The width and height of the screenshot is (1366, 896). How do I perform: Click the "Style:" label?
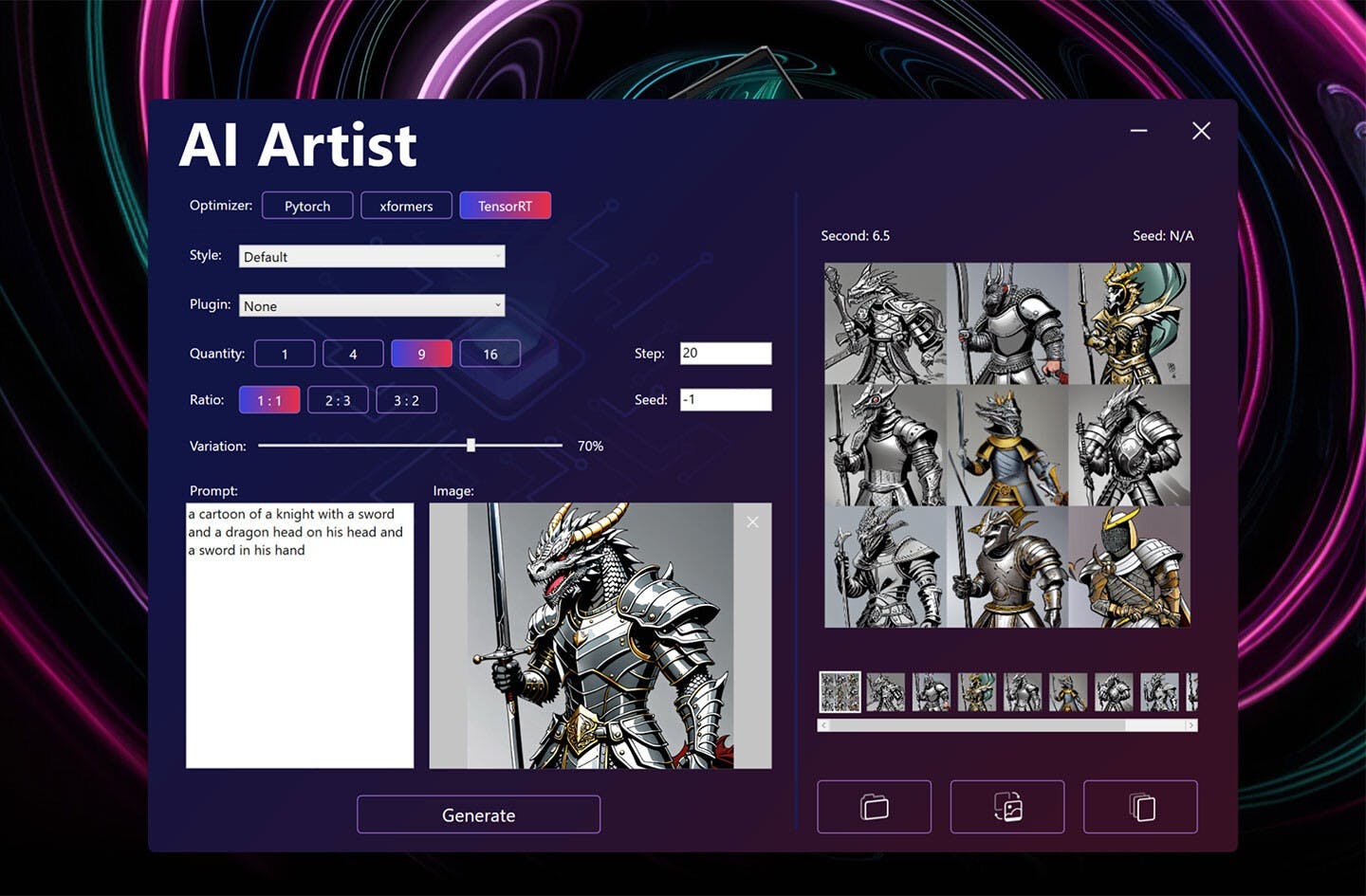point(206,255)
